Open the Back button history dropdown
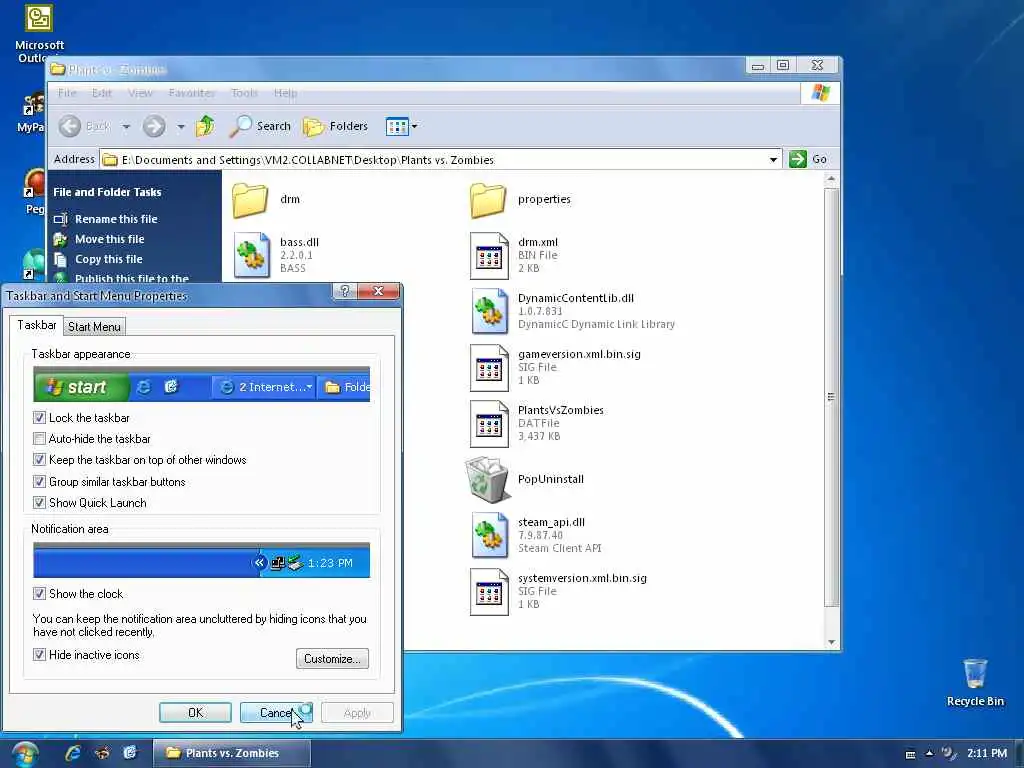1024x768 pixels. [x=126, y=126]
